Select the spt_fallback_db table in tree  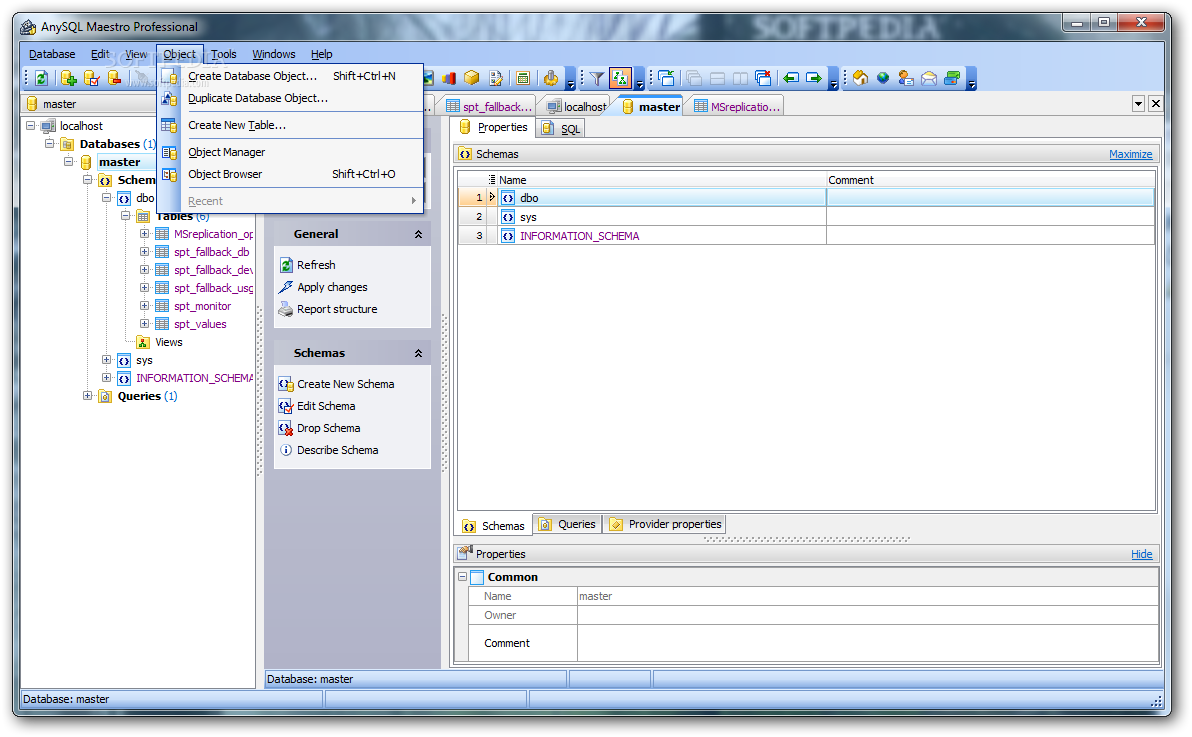pos(211,252)
